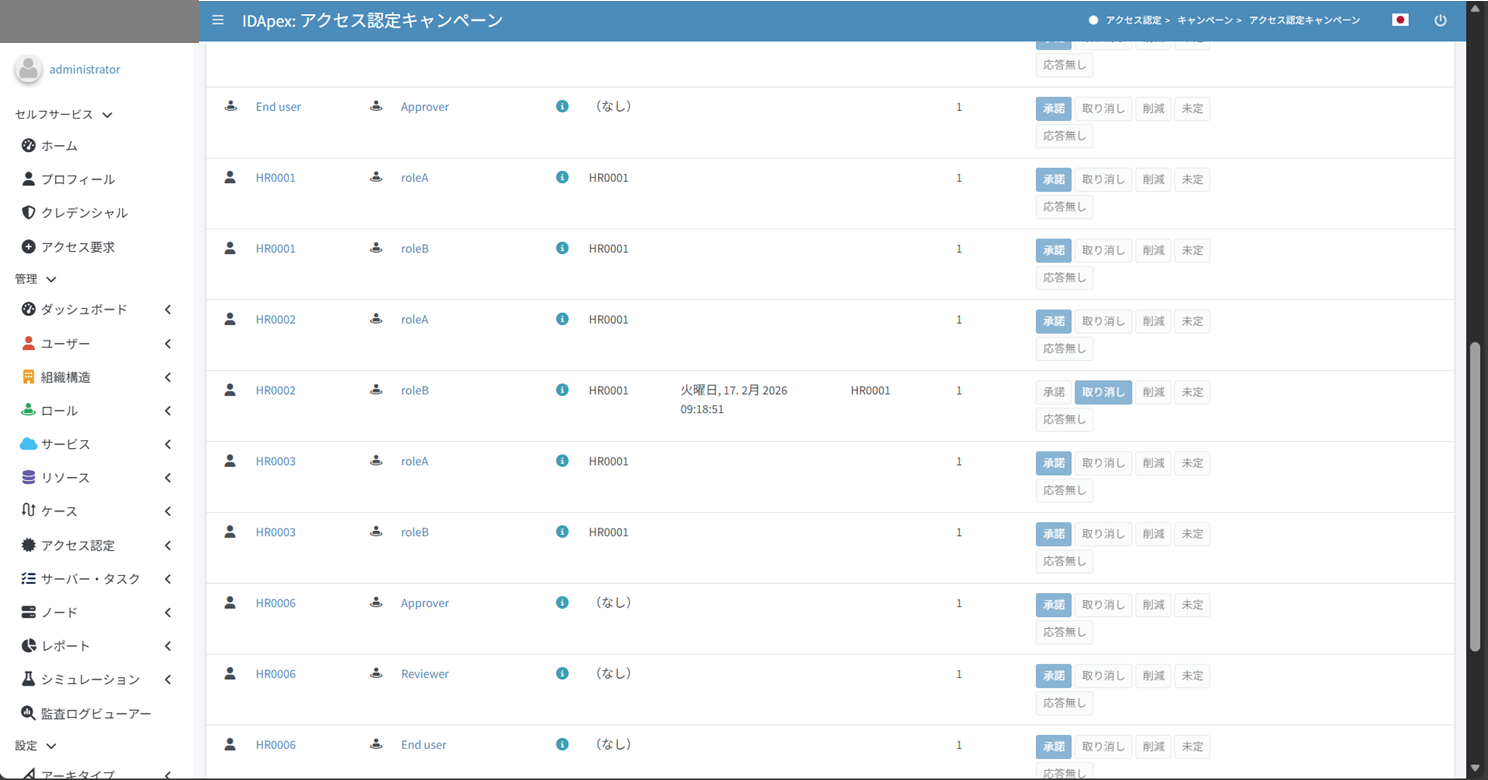Image resolution: width=1488 pixels, height=780 pixels.
Task: Expand the ユーザー submenu chevron
Action: (168, 344)
